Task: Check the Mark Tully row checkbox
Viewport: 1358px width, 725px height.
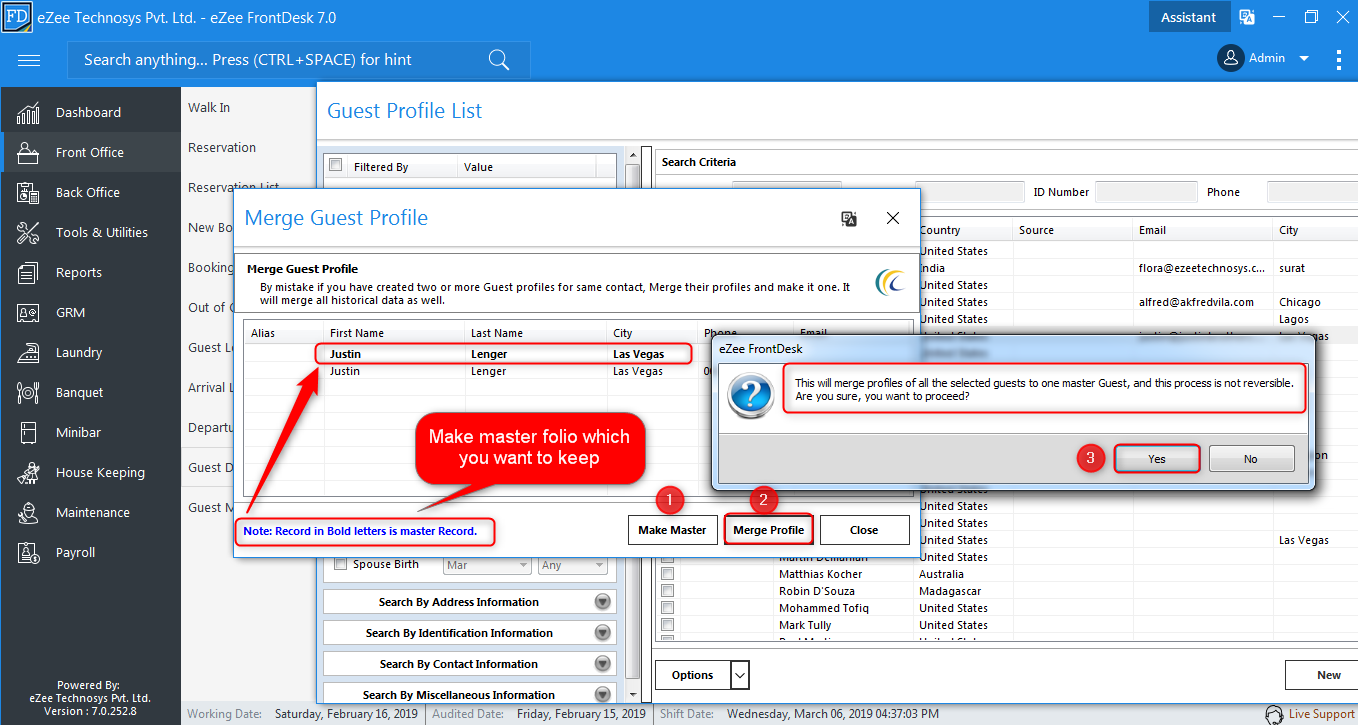Action: 668,625
